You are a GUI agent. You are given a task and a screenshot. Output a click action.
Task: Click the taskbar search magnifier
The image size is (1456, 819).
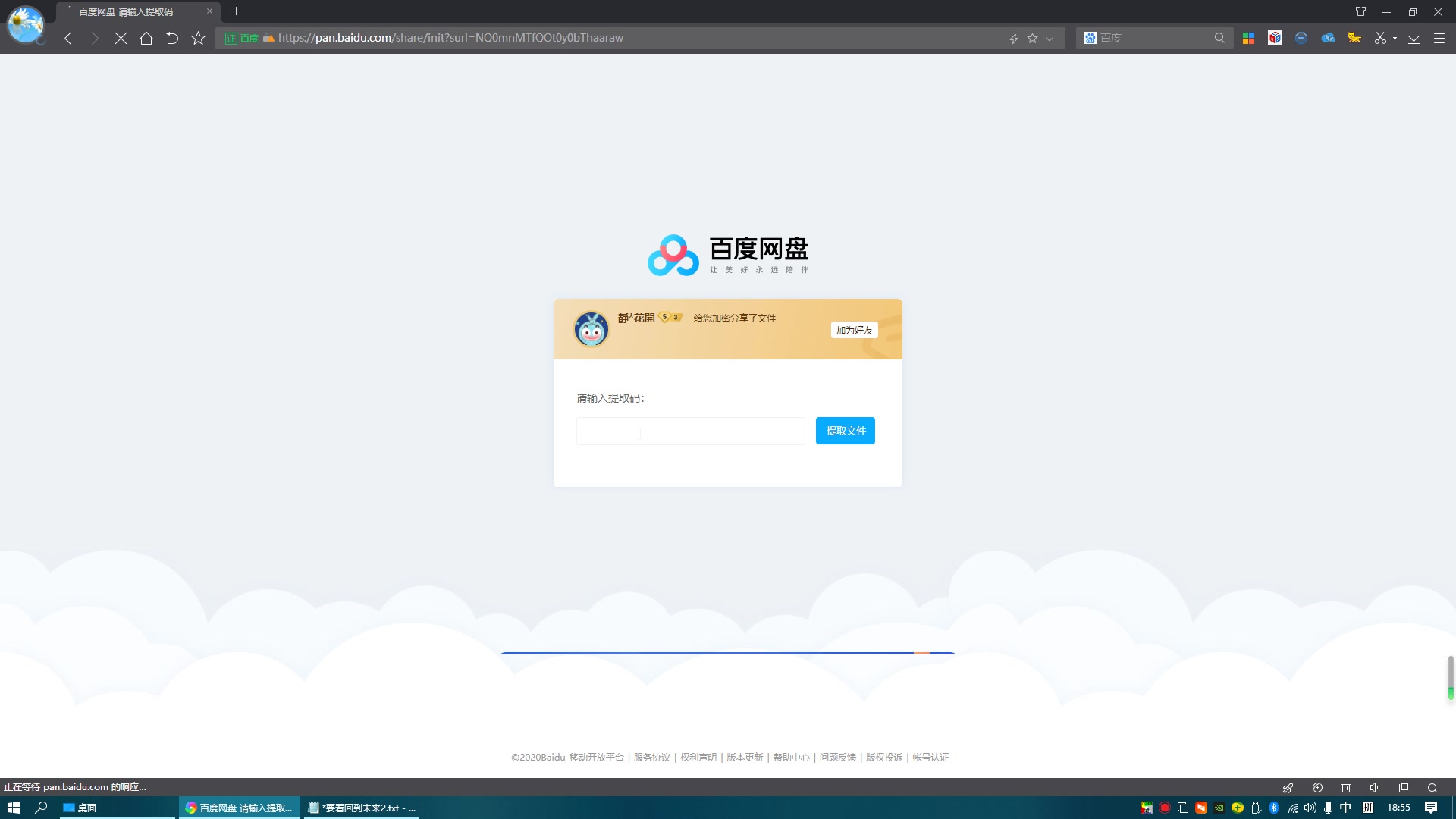point(42,808)
